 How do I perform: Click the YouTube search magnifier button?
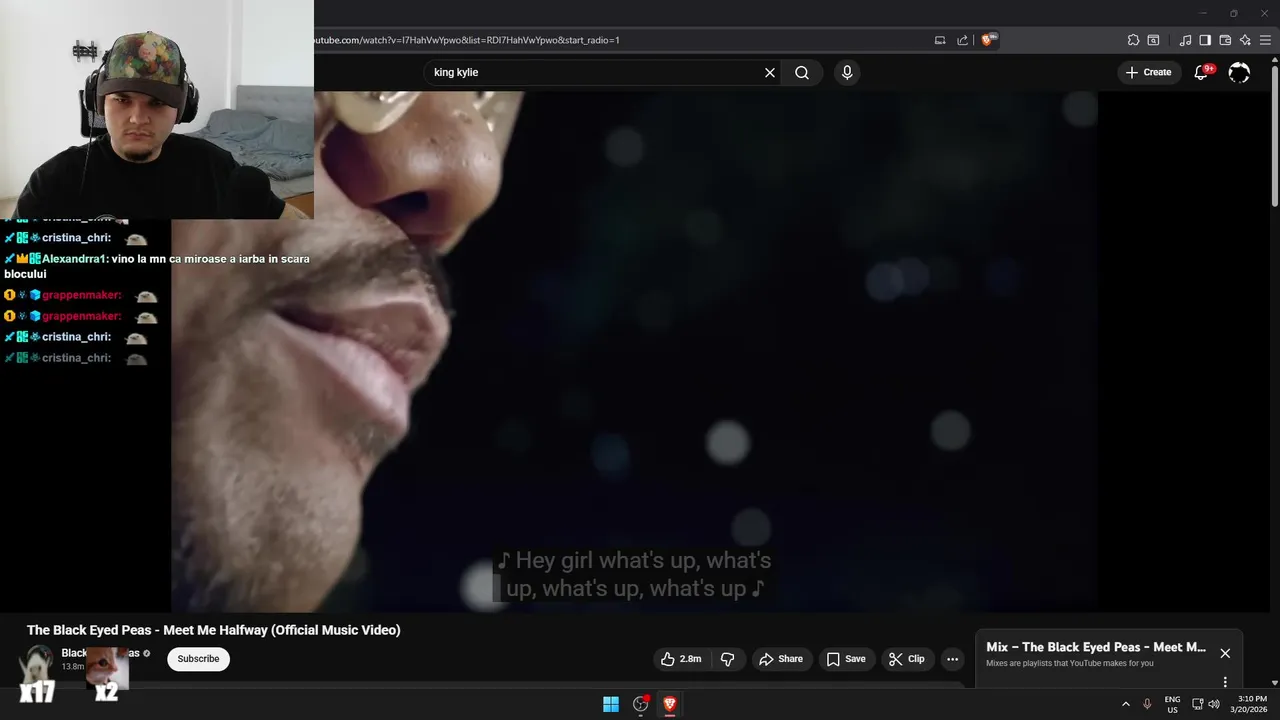(802, 72)
